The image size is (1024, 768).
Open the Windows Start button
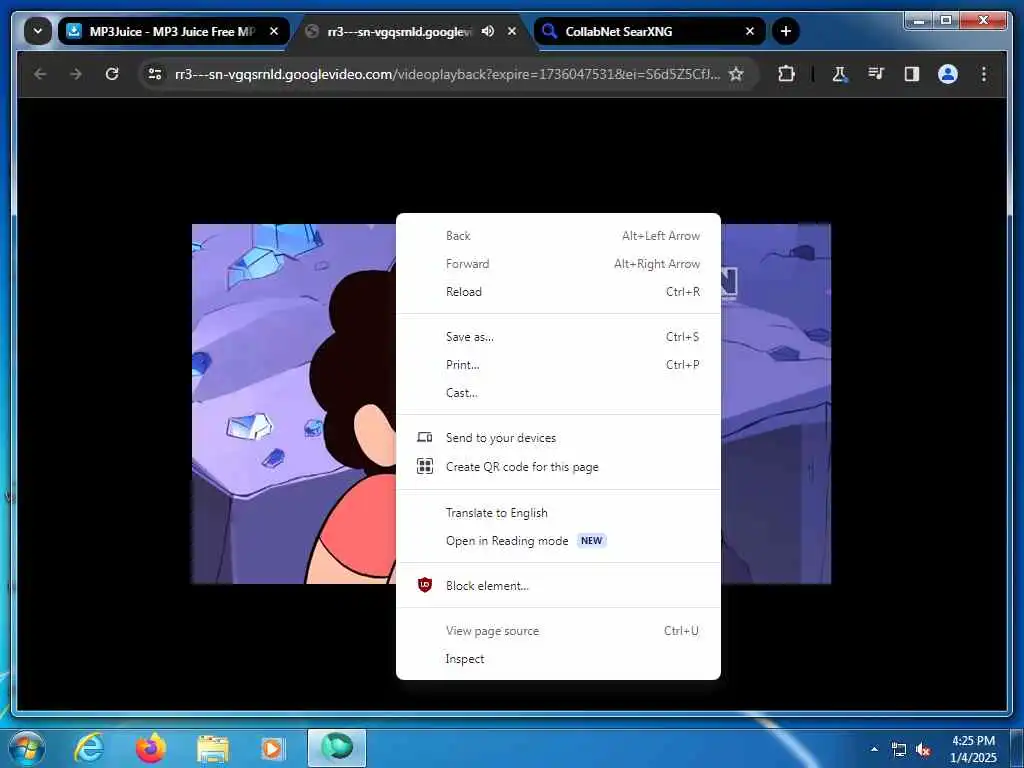click(x=27, y=748)
